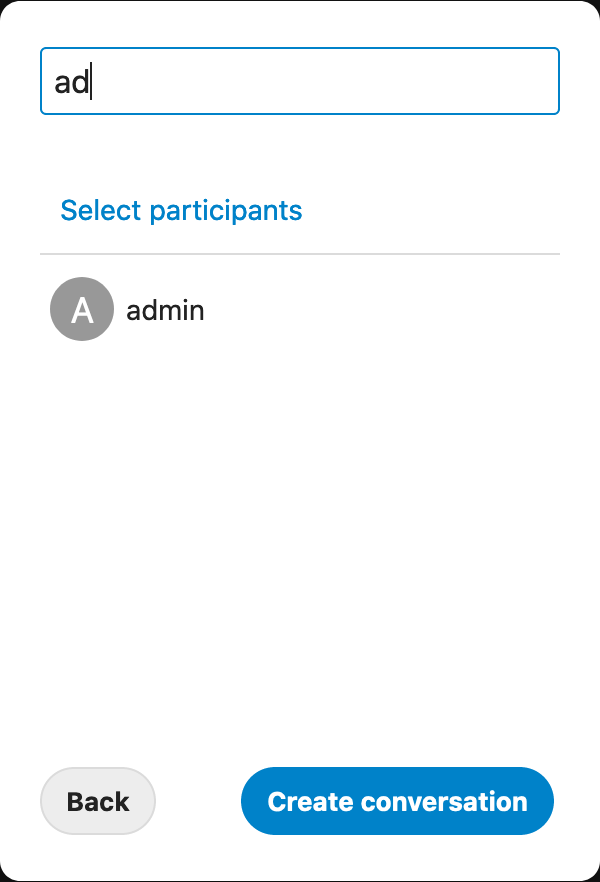The width and height of the screenshot is (600, 882).
Task: Click Create conversation
Action: click(x=397, y=801)
